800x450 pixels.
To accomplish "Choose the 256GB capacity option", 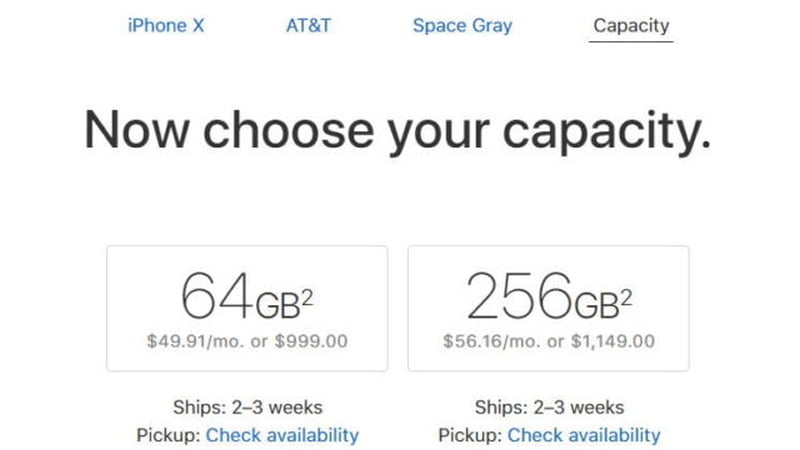I will [x=548, y=308].
